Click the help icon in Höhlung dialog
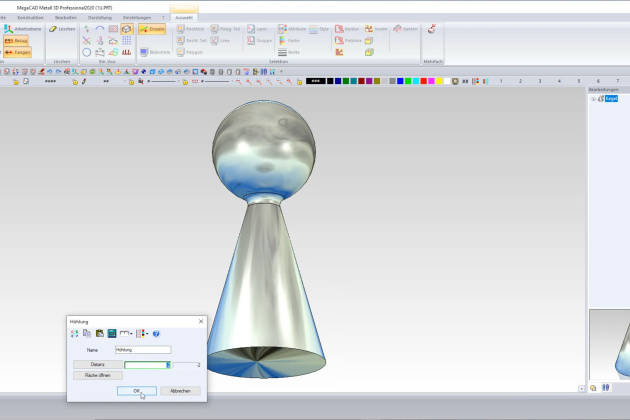 tap(156, 333)
